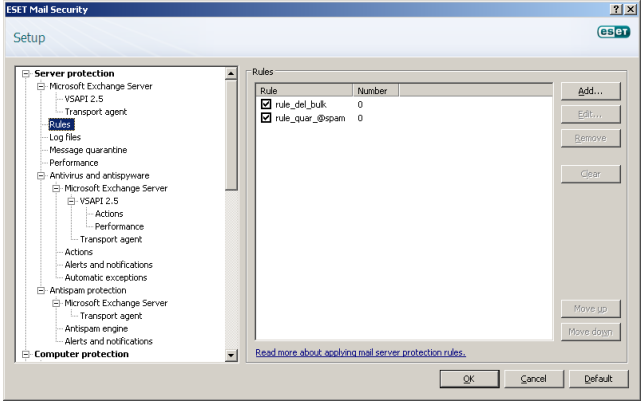Select Transport agent under Antivirus Exchange Server
This screenshot has width=642, height=402.
[x=111, y=239]
